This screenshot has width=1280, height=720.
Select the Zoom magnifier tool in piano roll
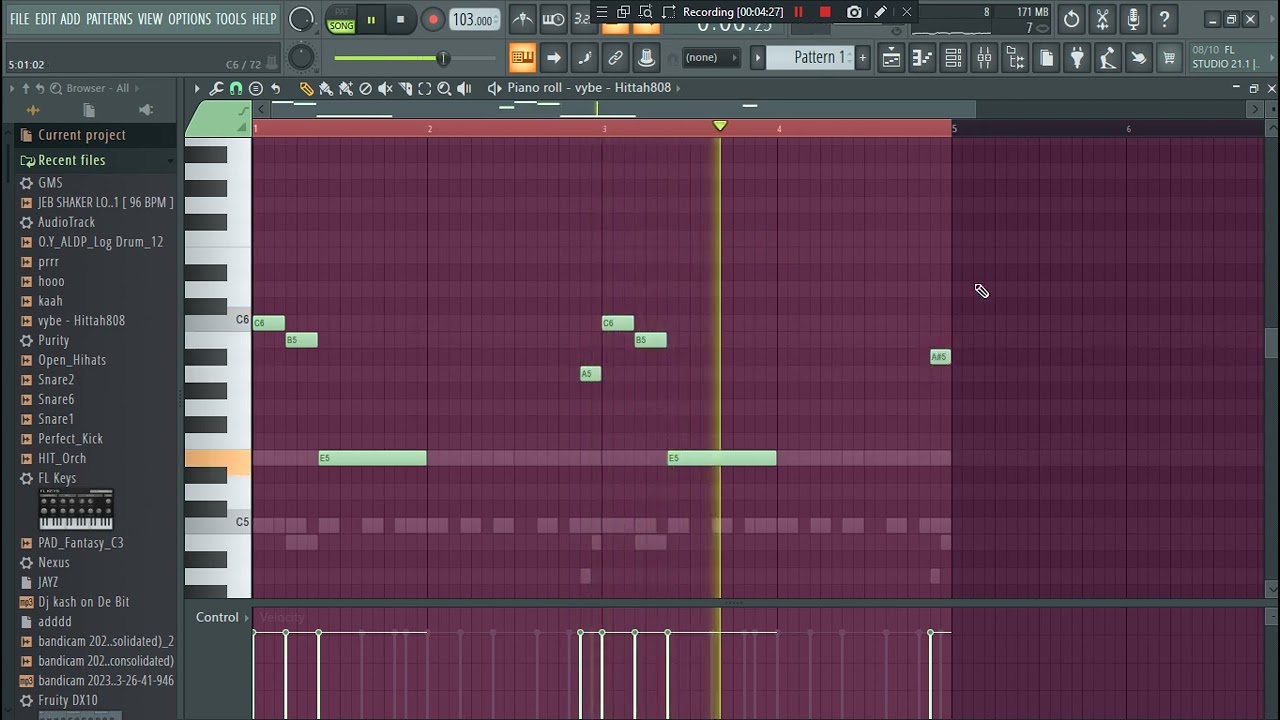coord(444,88)
